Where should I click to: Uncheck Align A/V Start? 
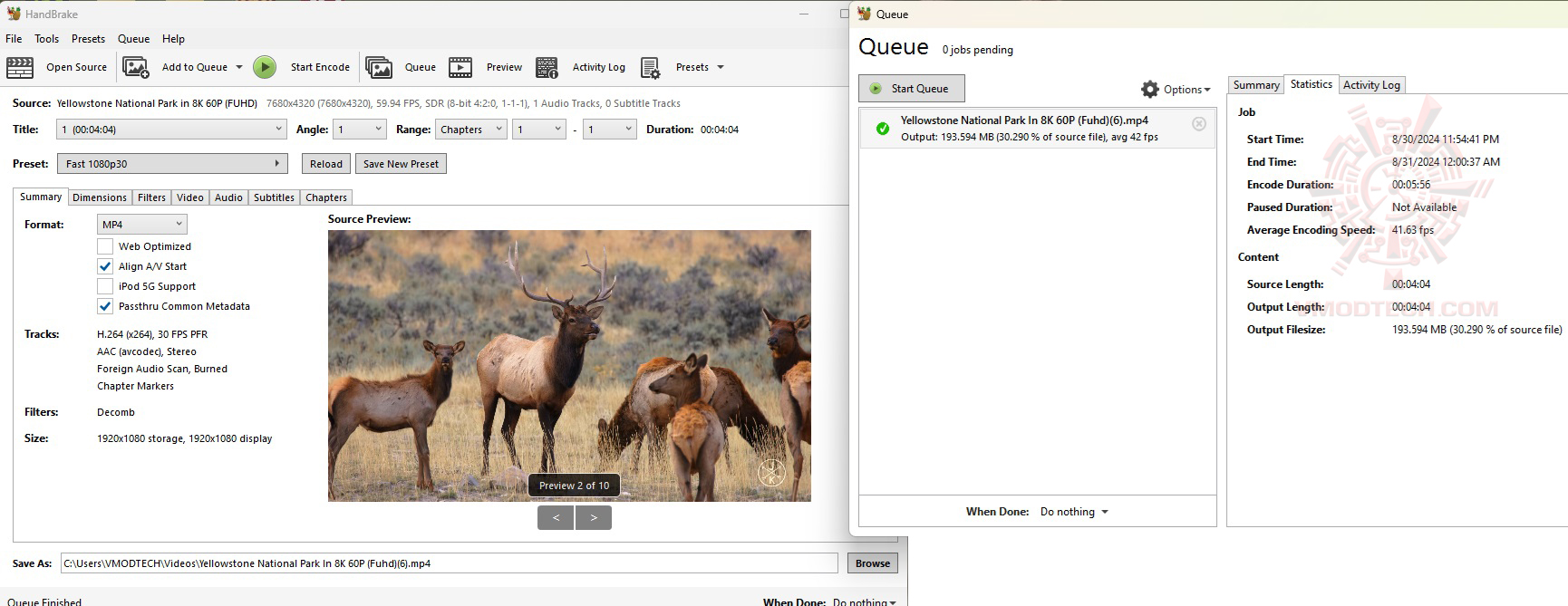coord(105,266)
